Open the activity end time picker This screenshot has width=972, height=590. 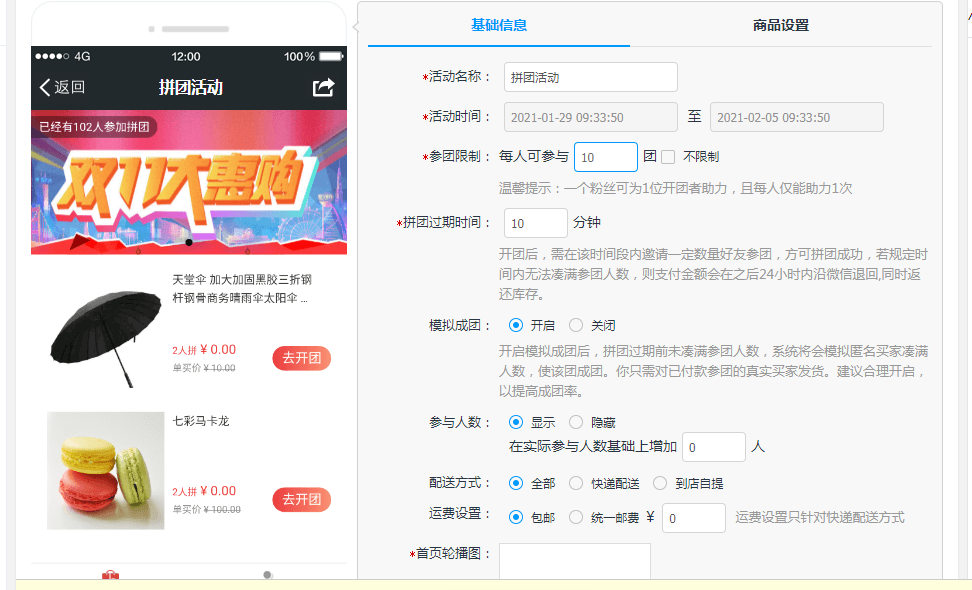(796, 117)
